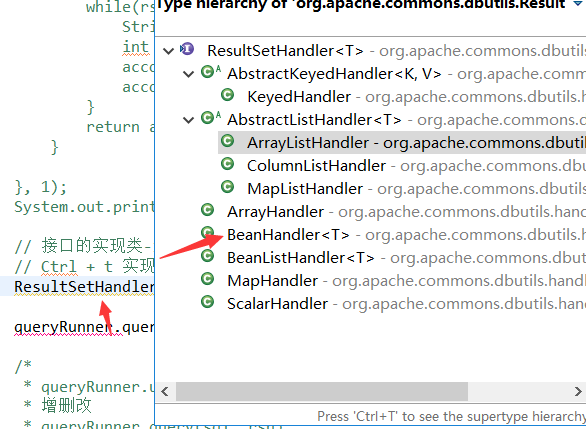Screen dimensions: 586x429
Task: Select the KeyedHandler entry
Action: [x=299, y=97]
